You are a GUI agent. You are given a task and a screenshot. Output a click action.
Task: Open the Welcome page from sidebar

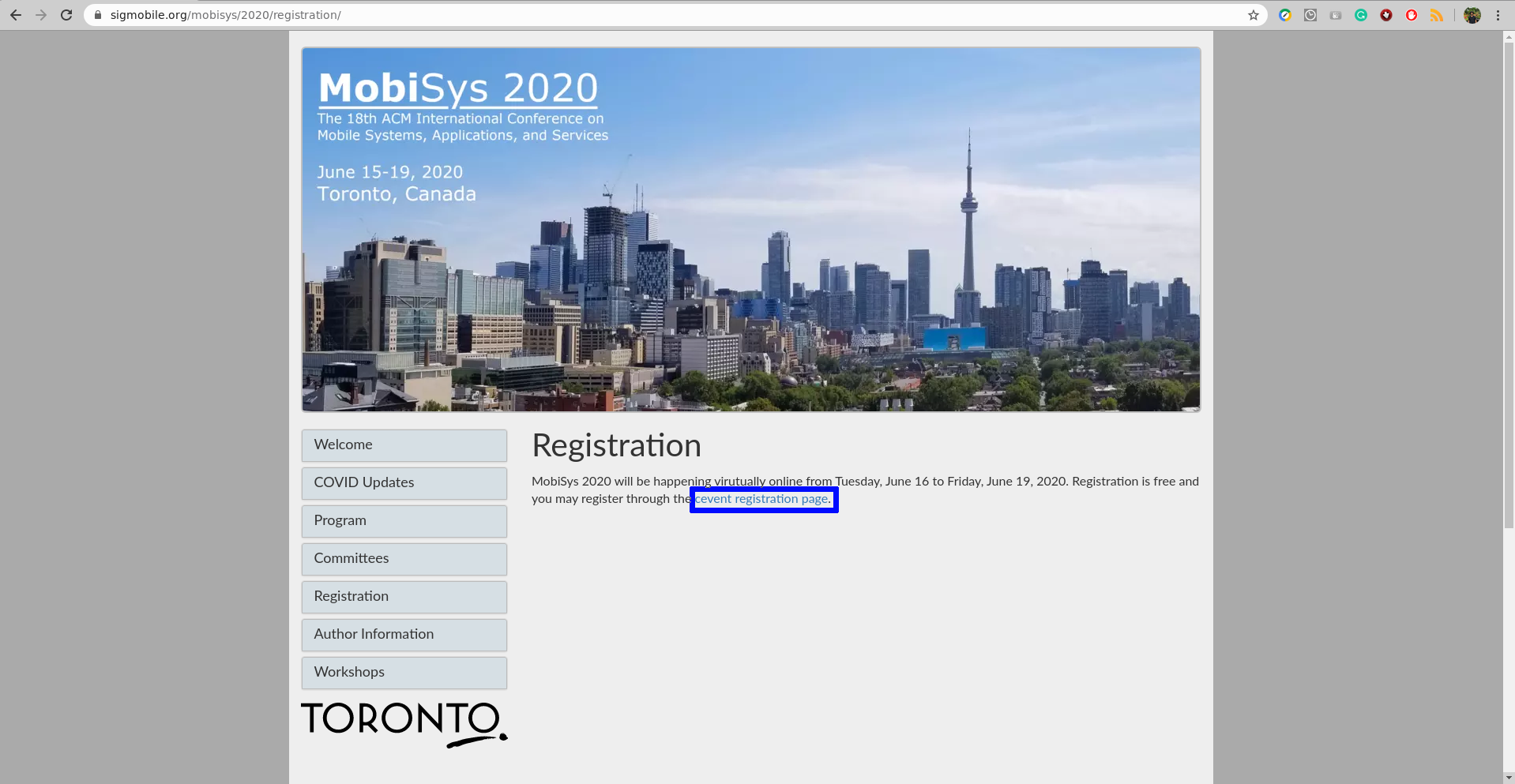pyautogui.click(x=404, y=445)
